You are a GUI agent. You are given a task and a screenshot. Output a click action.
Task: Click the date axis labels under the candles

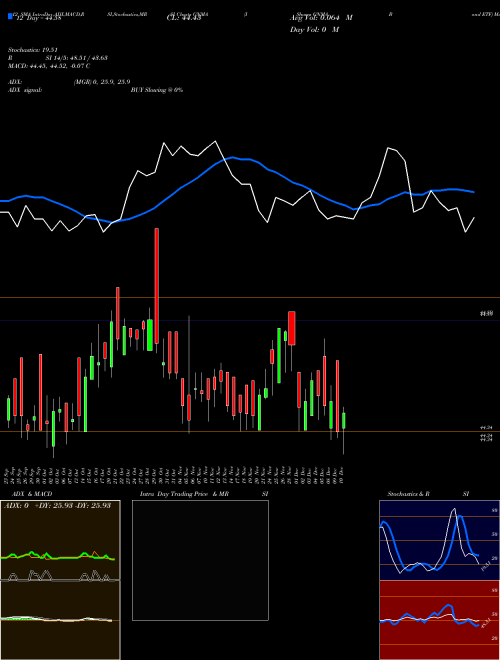click(x=175, y=475)
